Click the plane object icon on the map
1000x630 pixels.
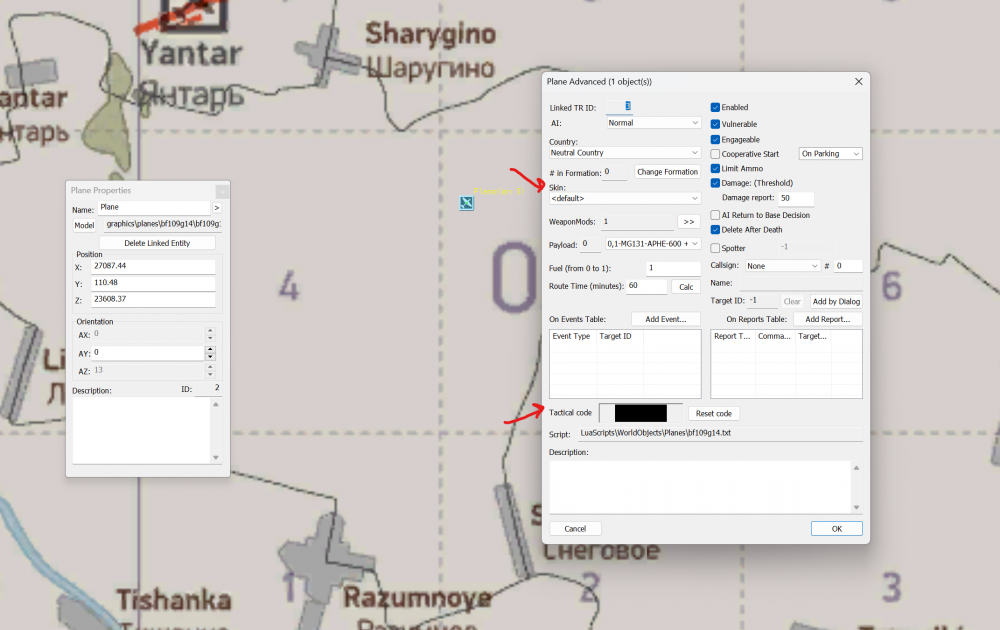coord(466,204)
